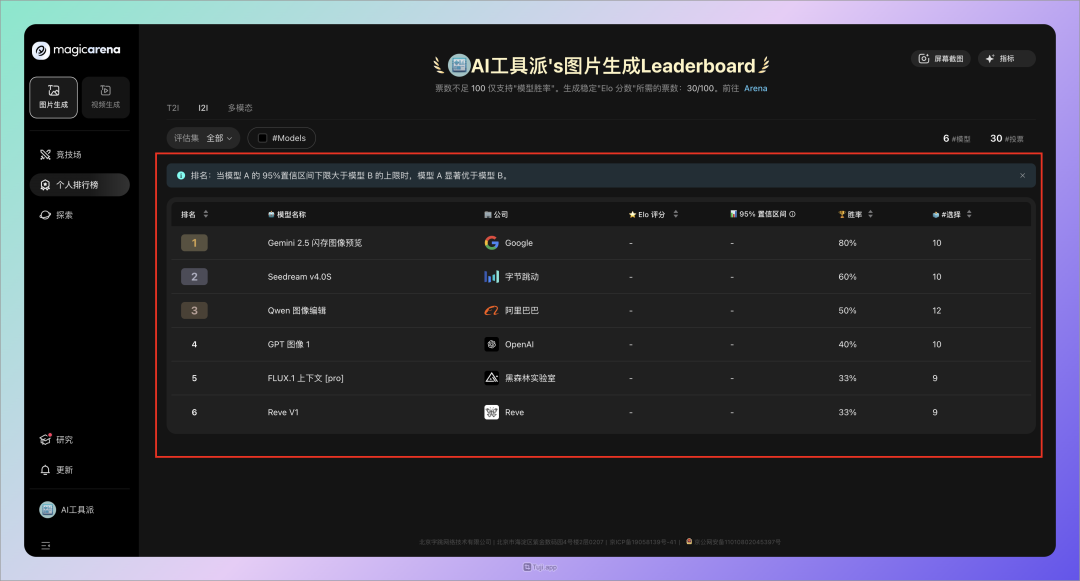The width and height of the screenshot is (1080, 581).
Task: Click the rank 3 bronze badge
Action: click(x=194, y=310)
